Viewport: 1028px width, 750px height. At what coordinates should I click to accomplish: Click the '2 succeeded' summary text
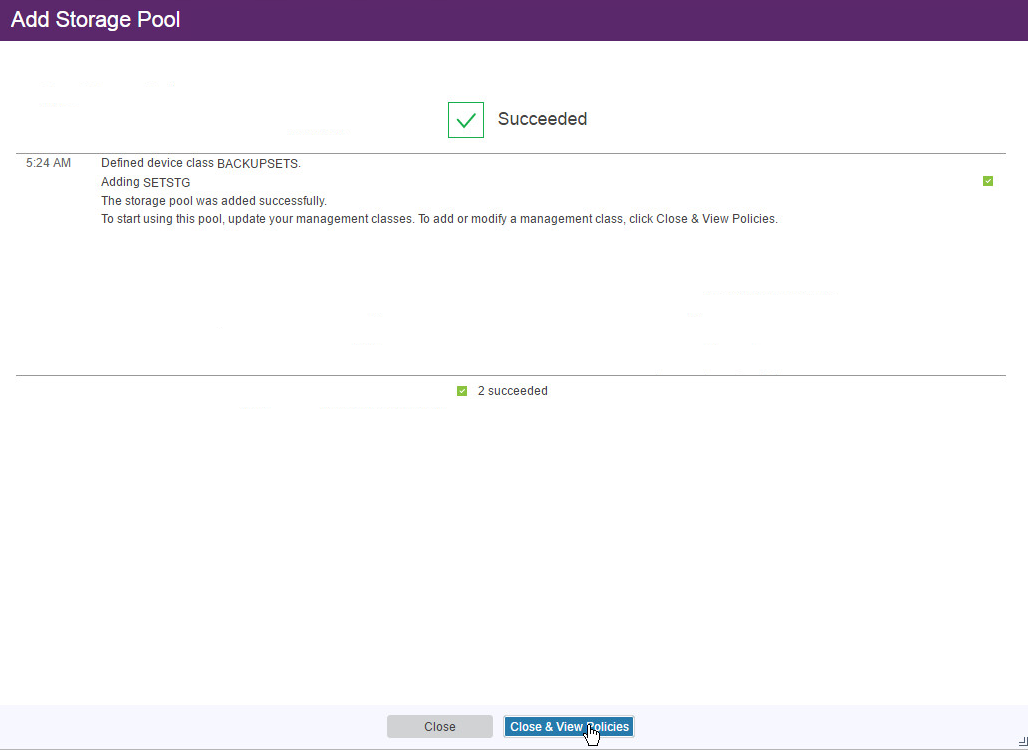(512, 391)
